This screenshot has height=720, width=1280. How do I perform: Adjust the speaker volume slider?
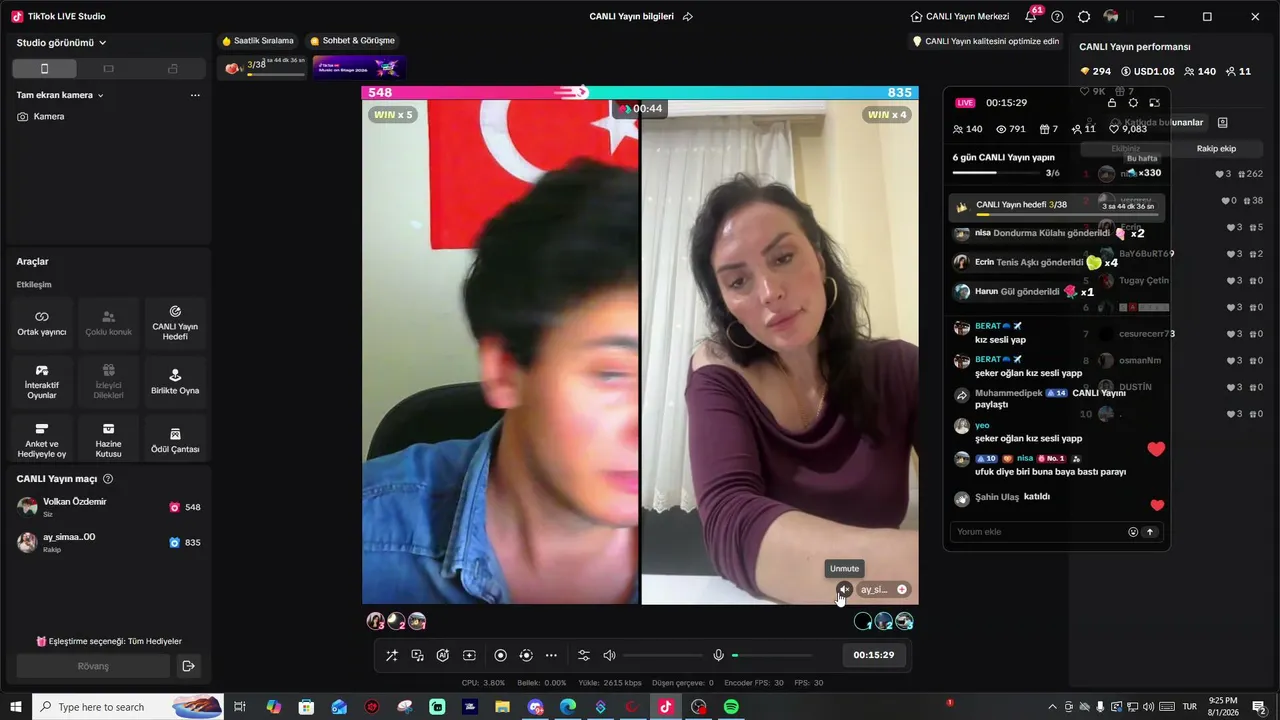[x=662, y=655]
